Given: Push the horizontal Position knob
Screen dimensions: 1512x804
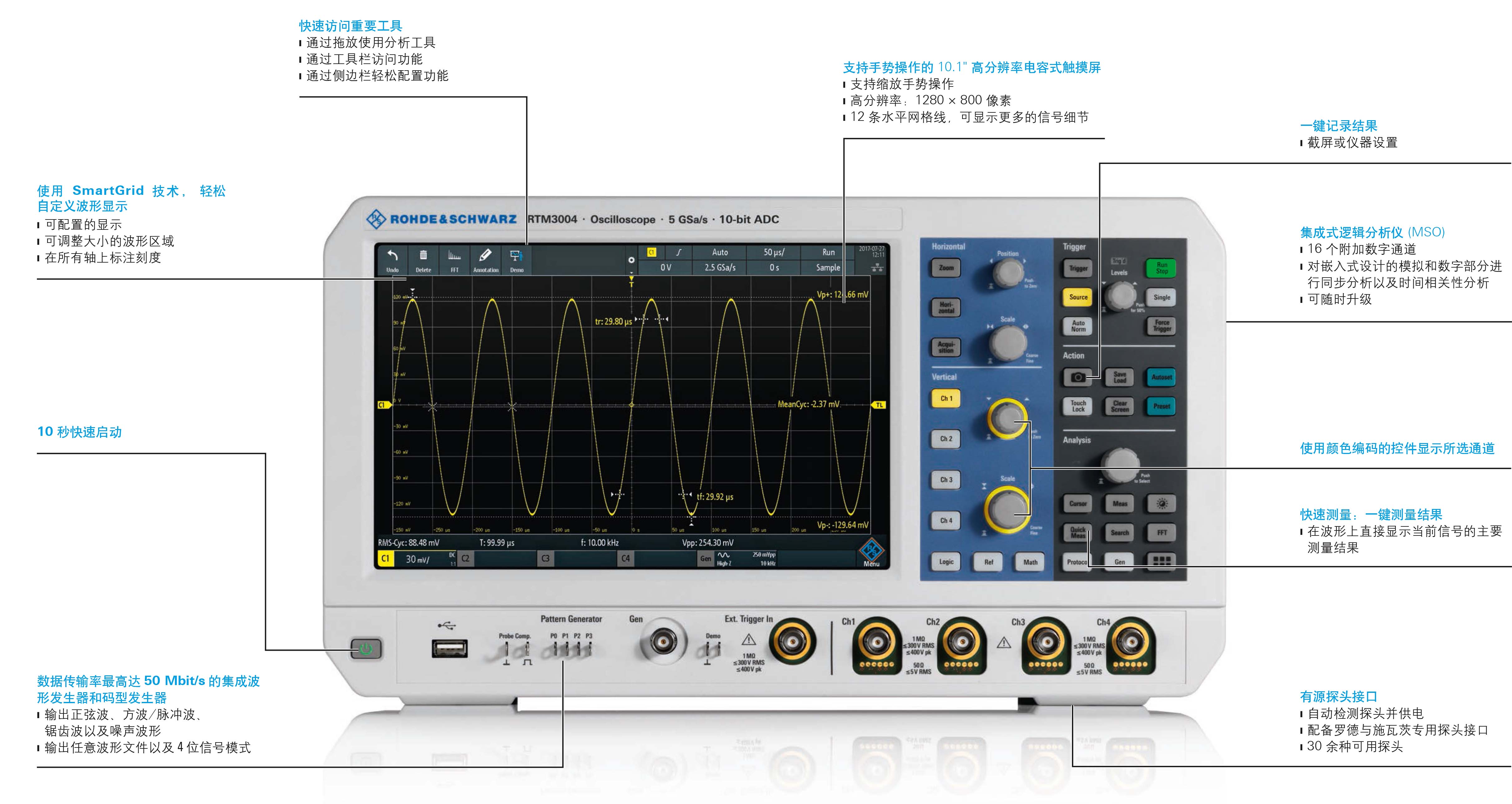Looking at the screenshot, I should tap(1008, 273).
